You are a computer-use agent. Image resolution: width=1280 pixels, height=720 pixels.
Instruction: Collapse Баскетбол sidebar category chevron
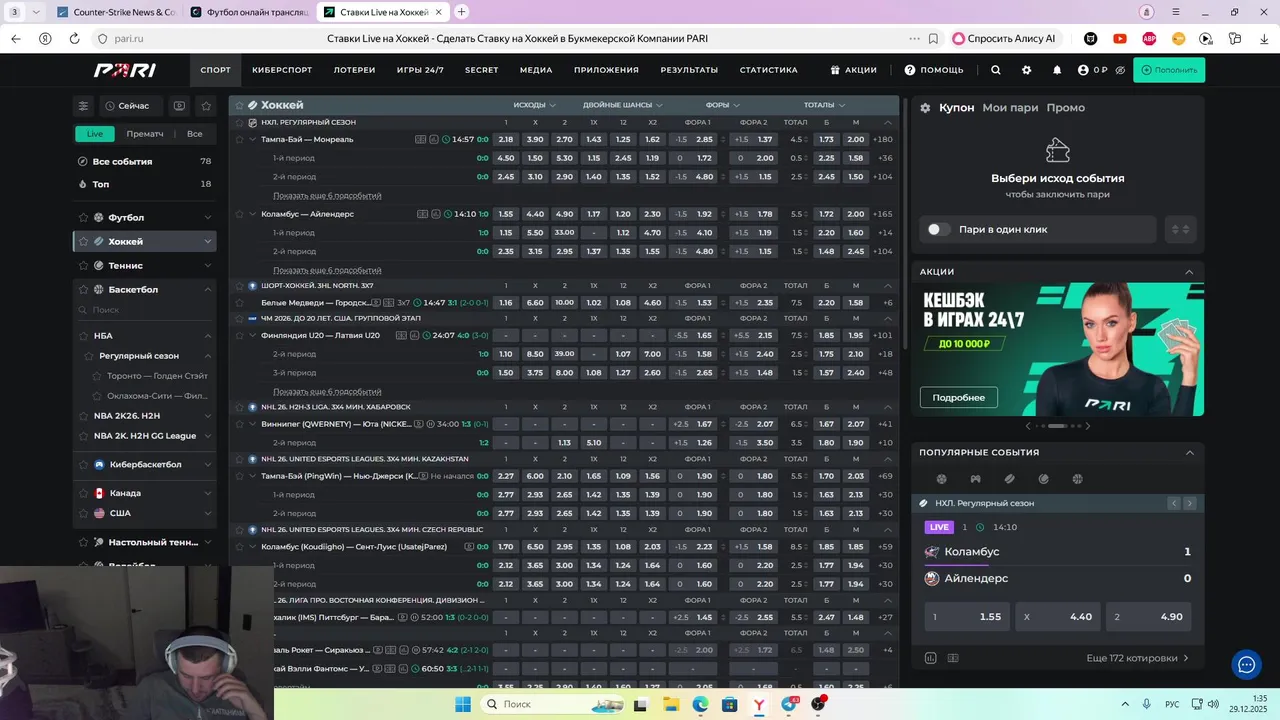coord(208,290)
